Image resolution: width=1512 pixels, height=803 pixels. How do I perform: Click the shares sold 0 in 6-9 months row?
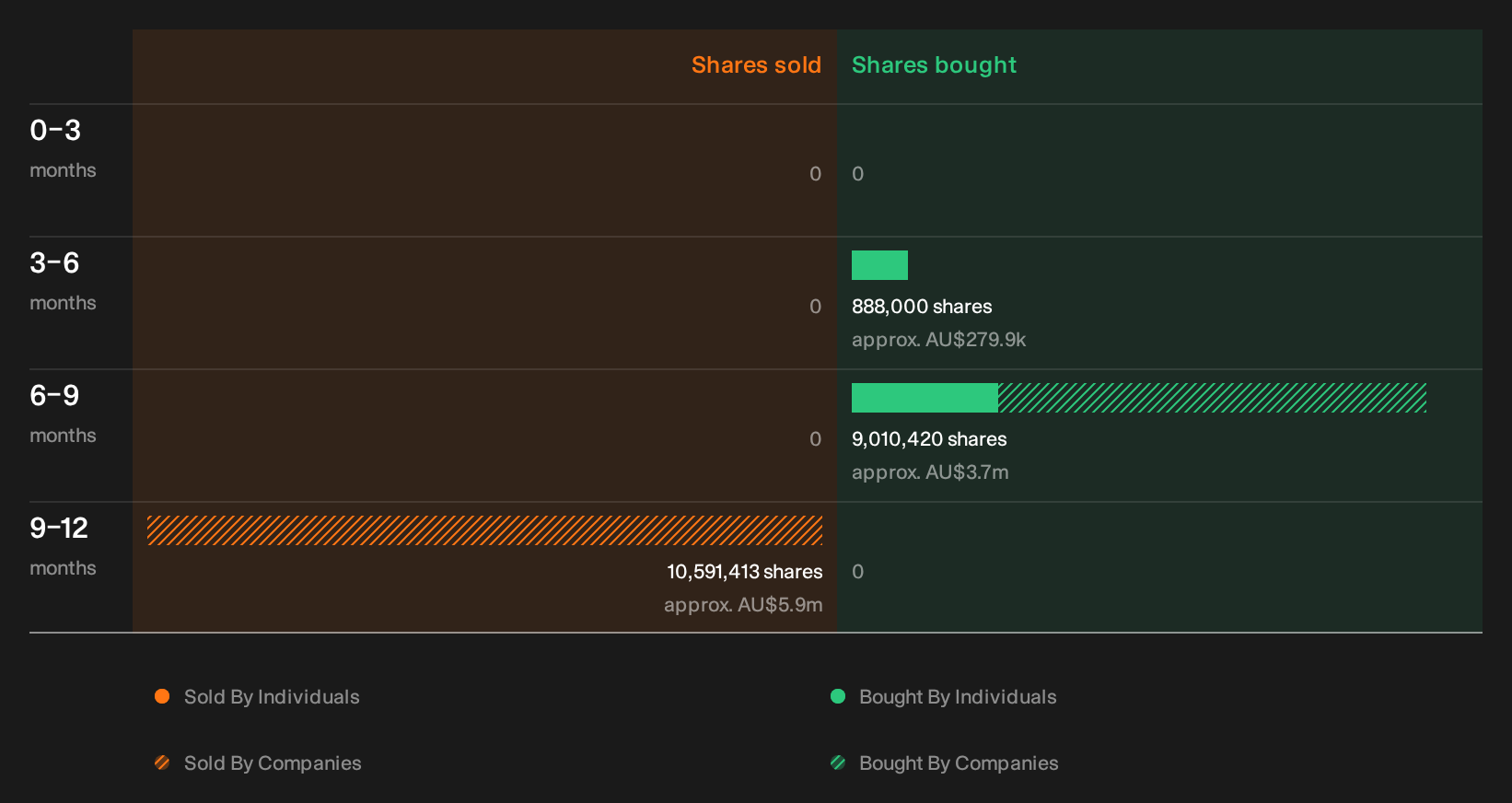click(x=815, y=439)
